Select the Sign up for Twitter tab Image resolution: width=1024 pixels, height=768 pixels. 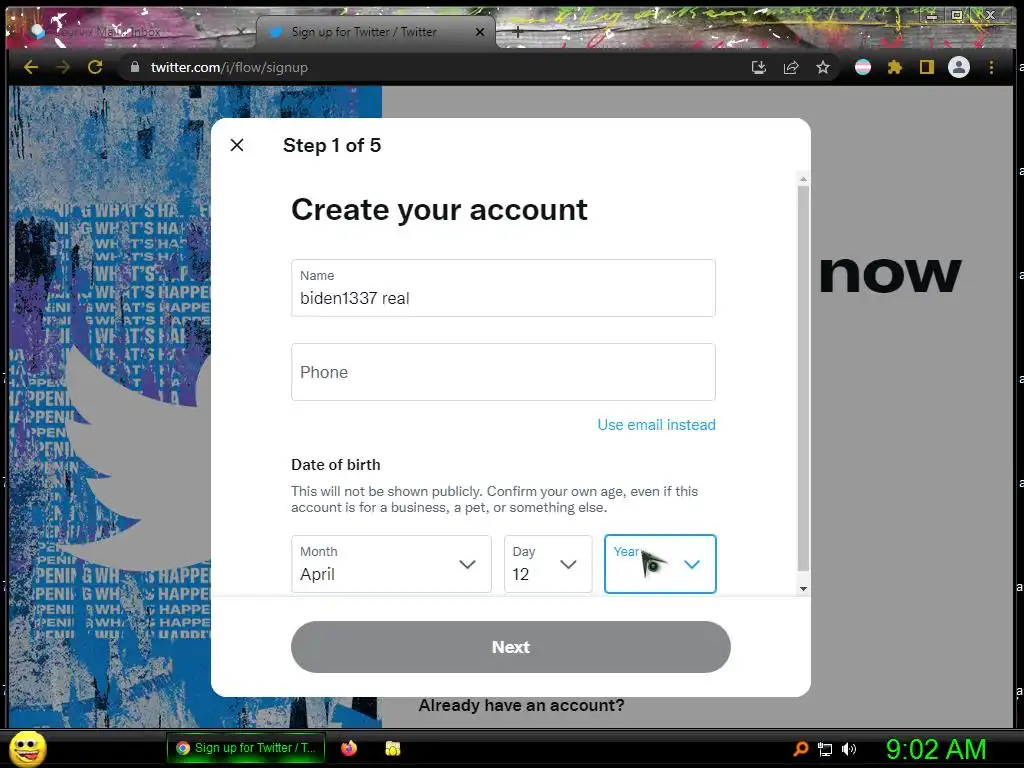376,31
